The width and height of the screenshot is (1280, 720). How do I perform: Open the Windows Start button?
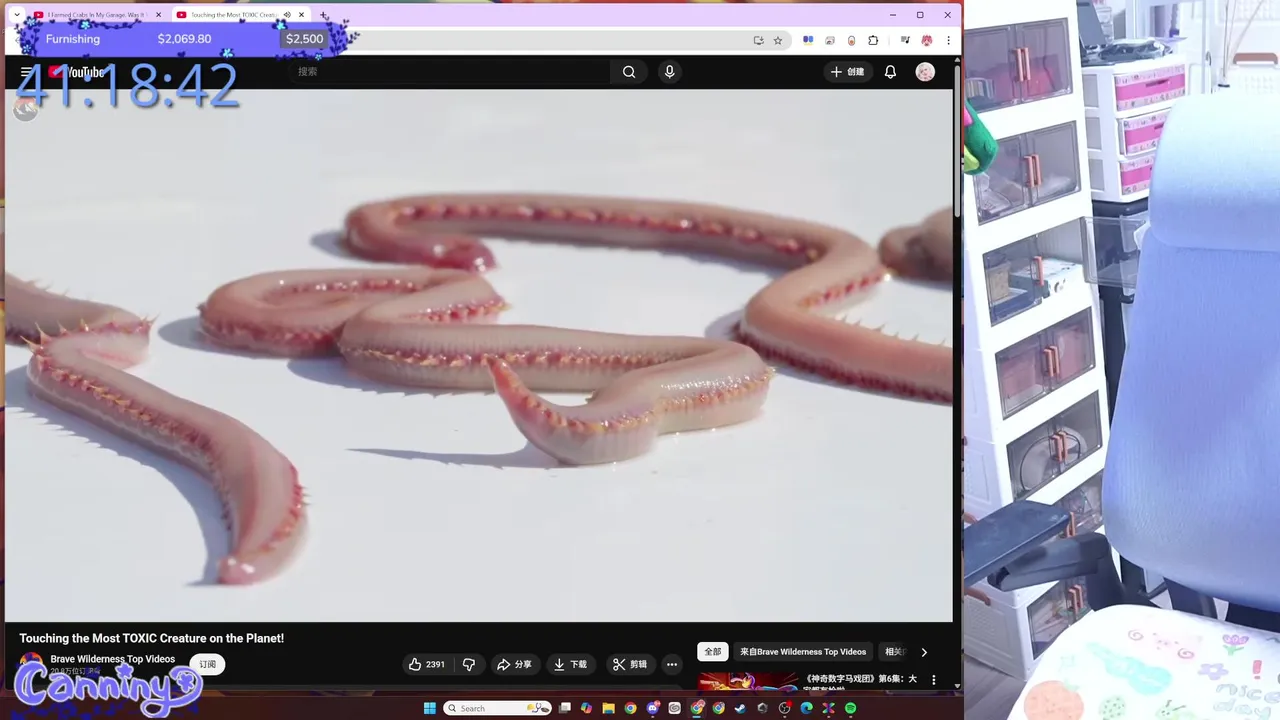click(x=430, y=708)
